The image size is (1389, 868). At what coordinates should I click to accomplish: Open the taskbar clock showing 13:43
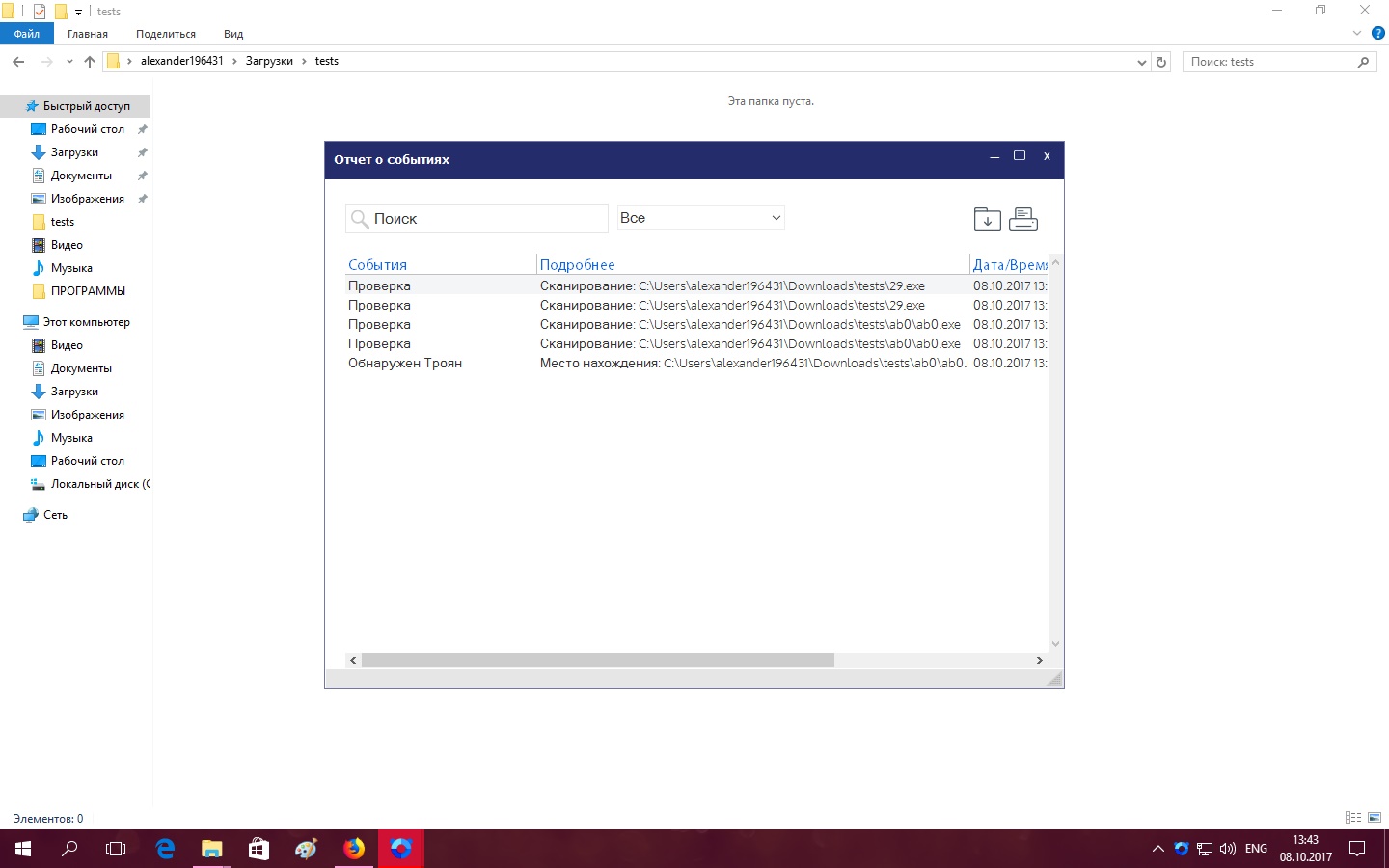1306,849
